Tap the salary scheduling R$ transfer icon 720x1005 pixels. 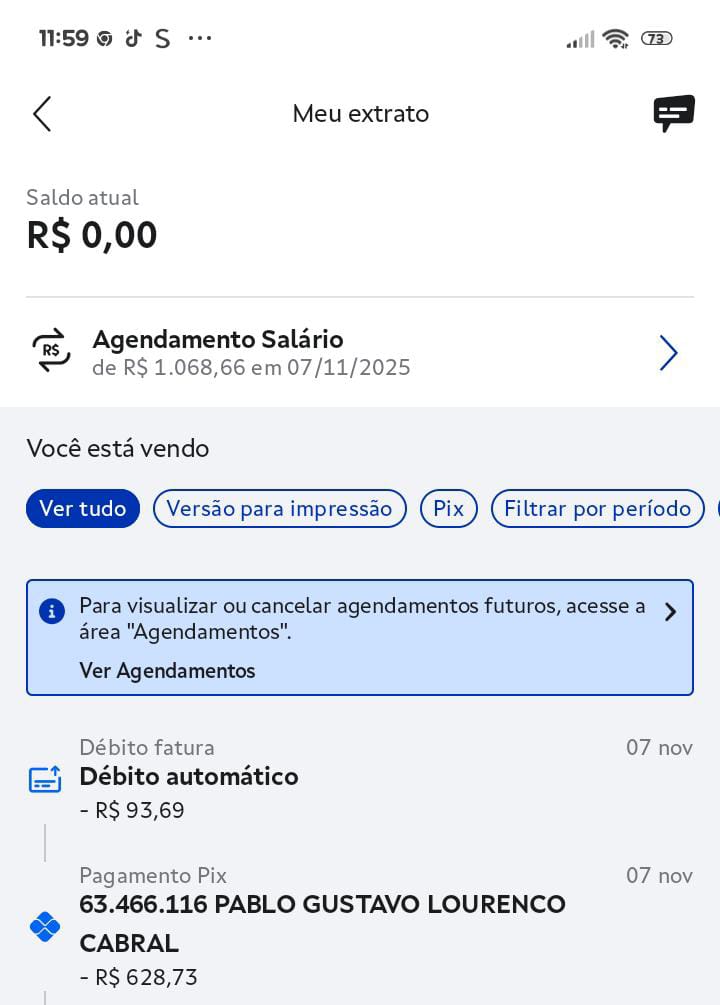click(x=52, y=351)
